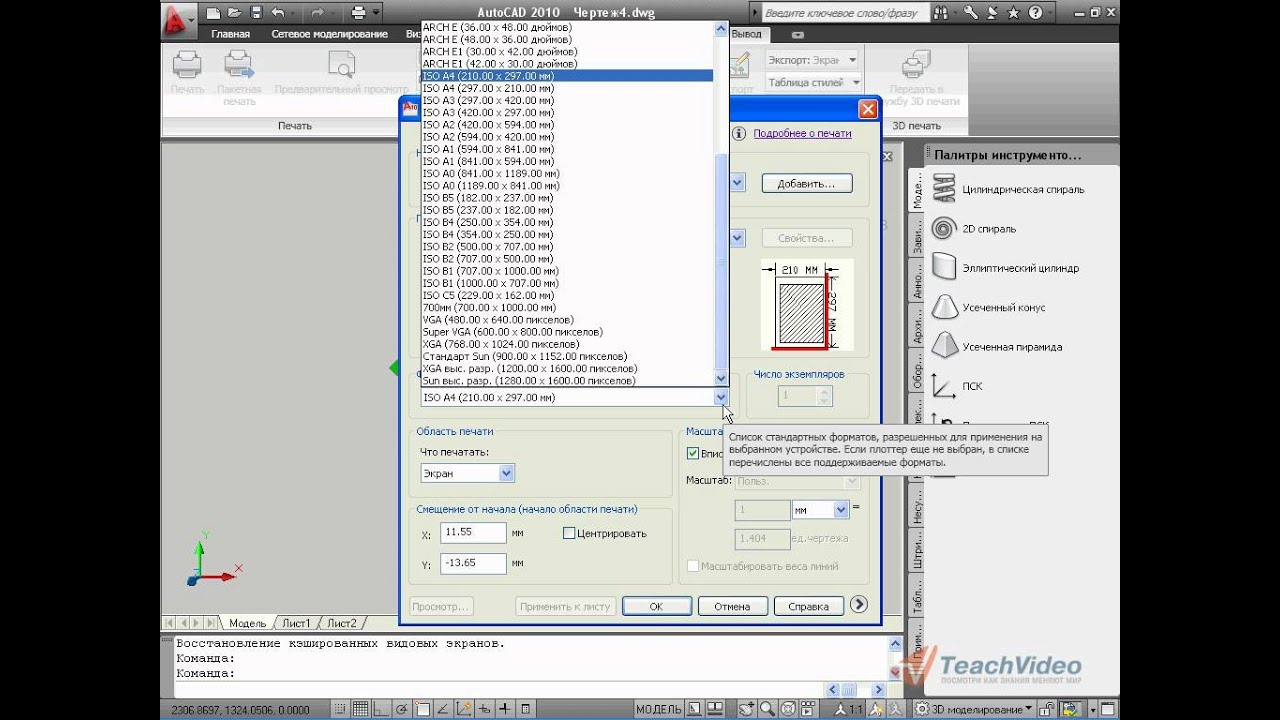This screenshot has width=1280, height=720.
Task: Open the мм units dropdown
Action: (x=840, y=510)
